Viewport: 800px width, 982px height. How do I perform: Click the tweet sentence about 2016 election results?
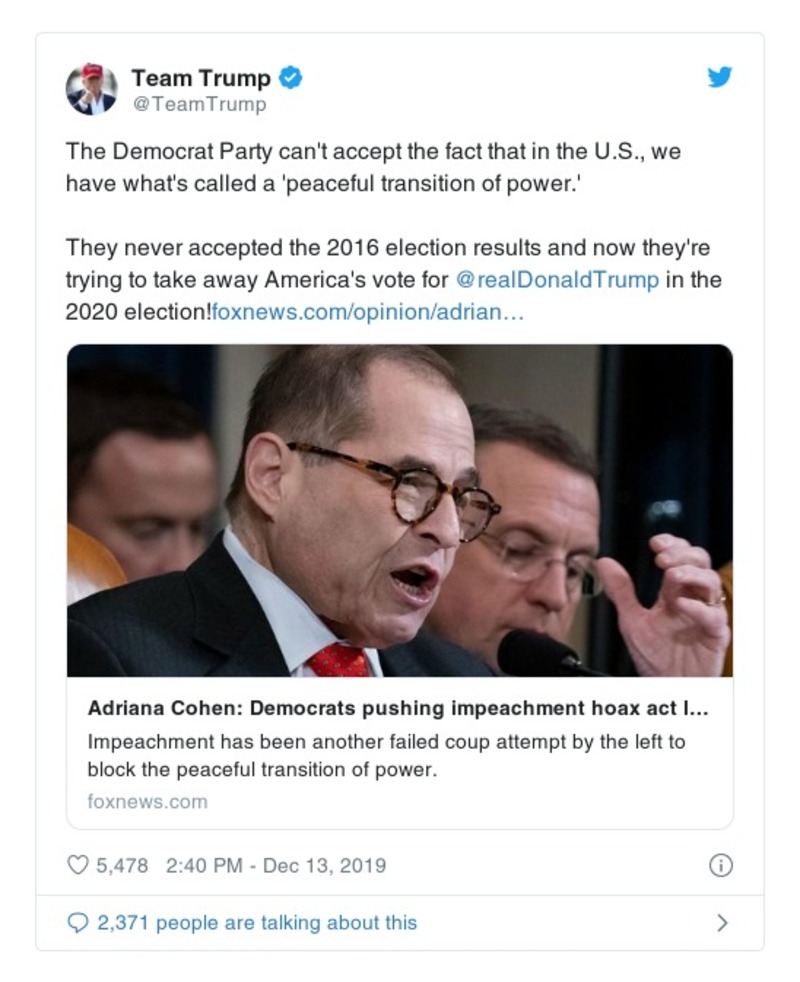(388, 247)
